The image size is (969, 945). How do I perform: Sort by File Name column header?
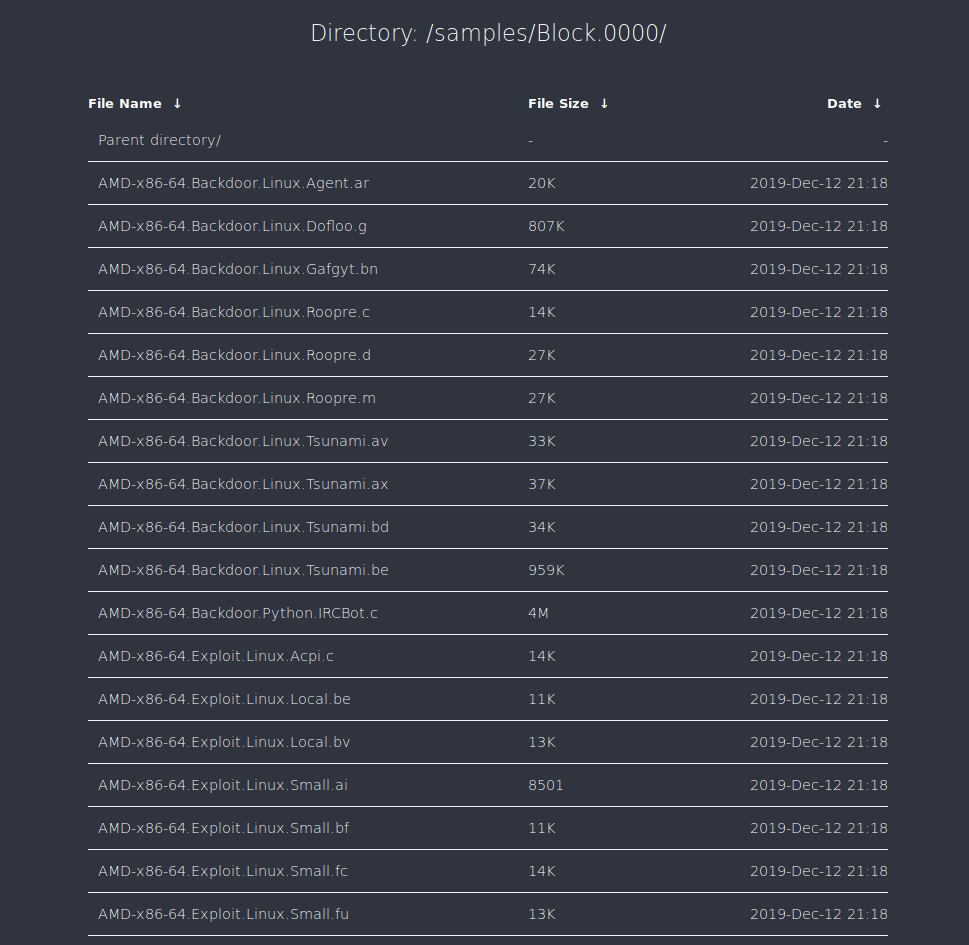[125, 104]
